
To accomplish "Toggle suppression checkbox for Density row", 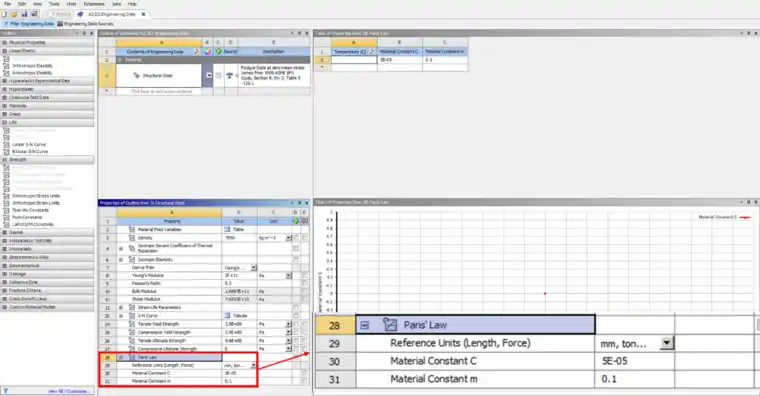I will [296, 238].
